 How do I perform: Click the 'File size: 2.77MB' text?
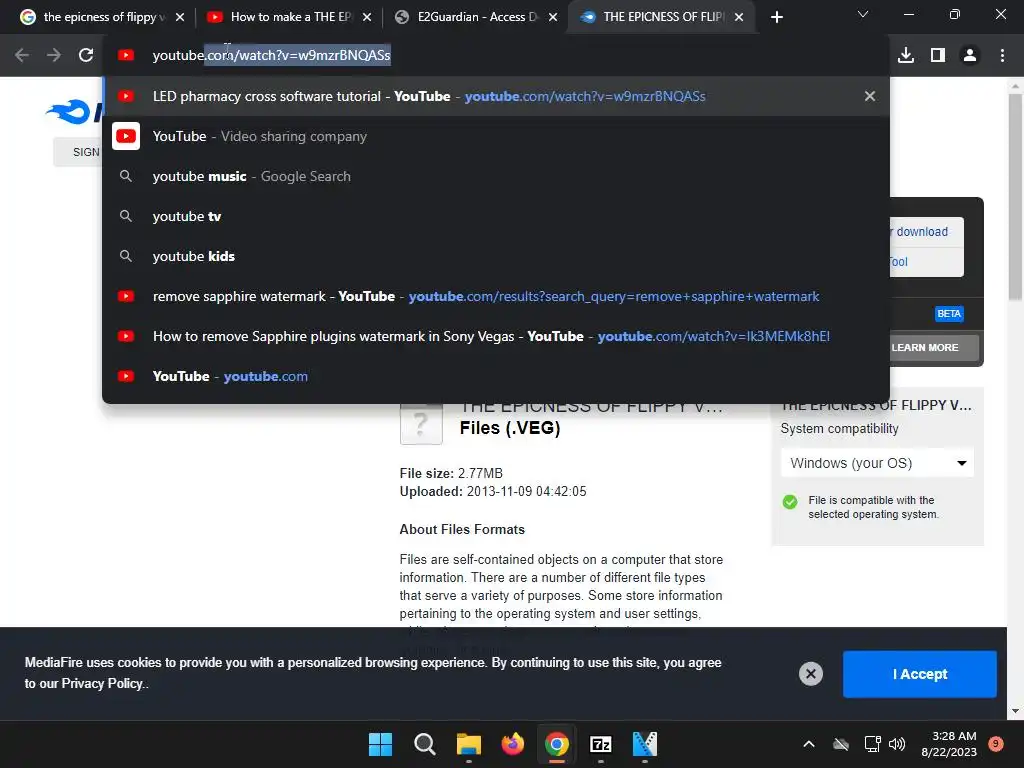coord(451,473)
